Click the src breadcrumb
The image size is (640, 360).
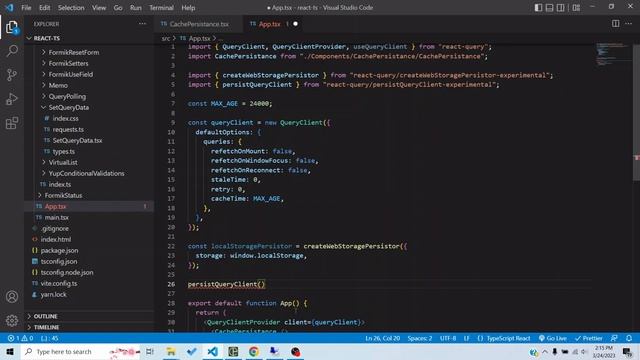[165, 38]
